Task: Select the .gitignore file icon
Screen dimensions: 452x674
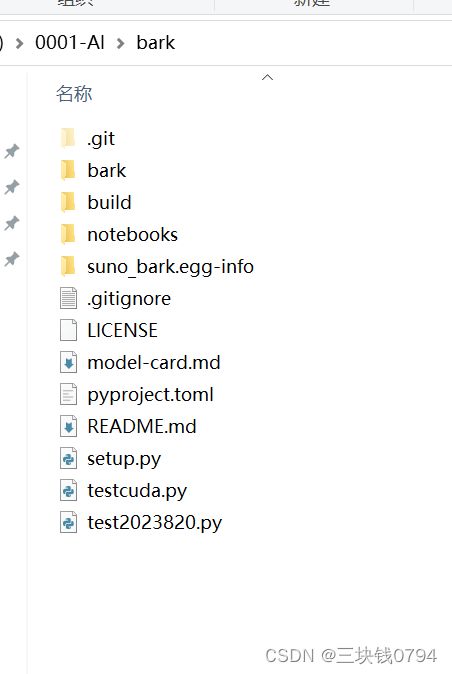Action: 68,298
